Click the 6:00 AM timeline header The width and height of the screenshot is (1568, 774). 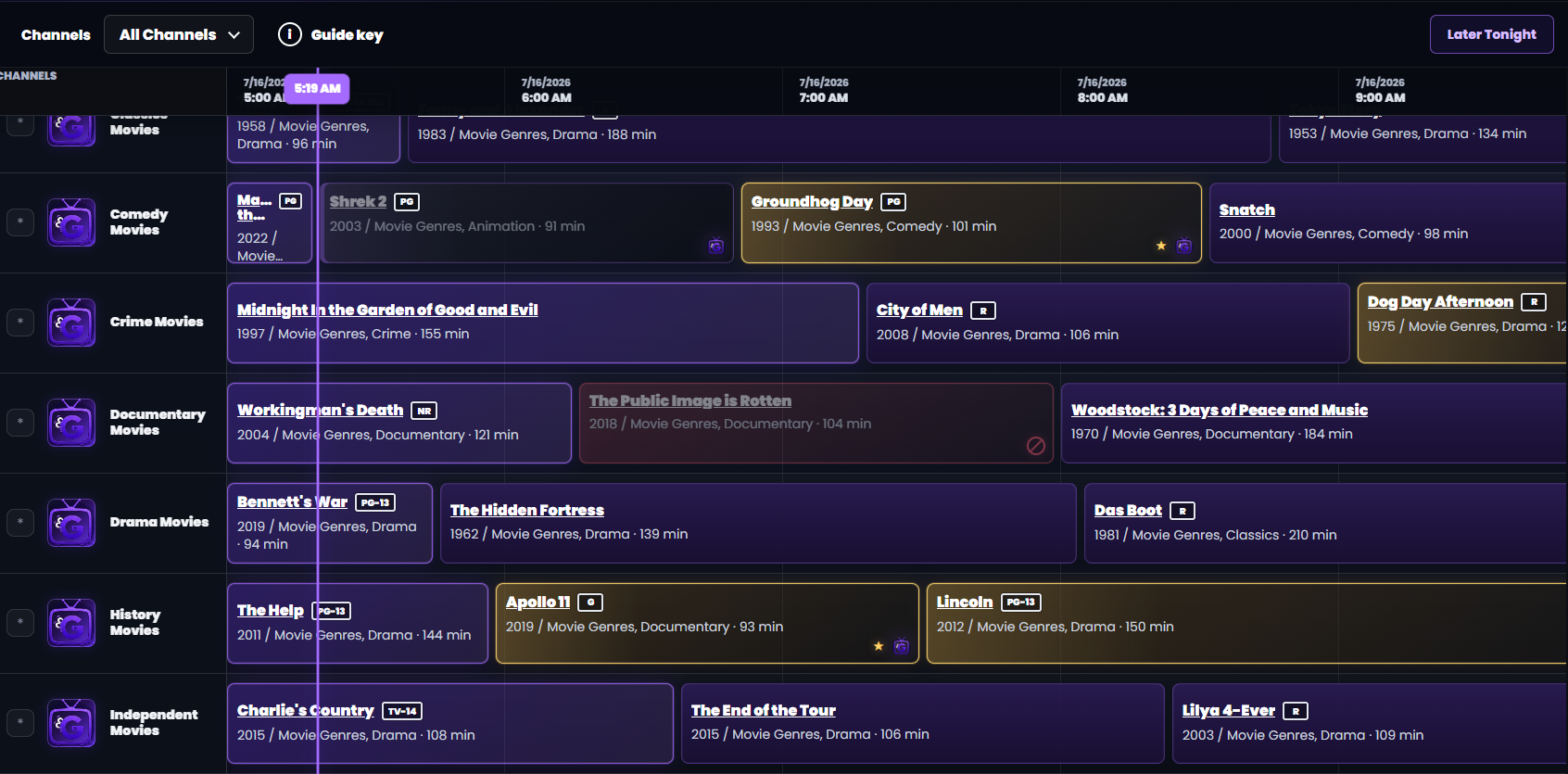(x=546, y=90)
